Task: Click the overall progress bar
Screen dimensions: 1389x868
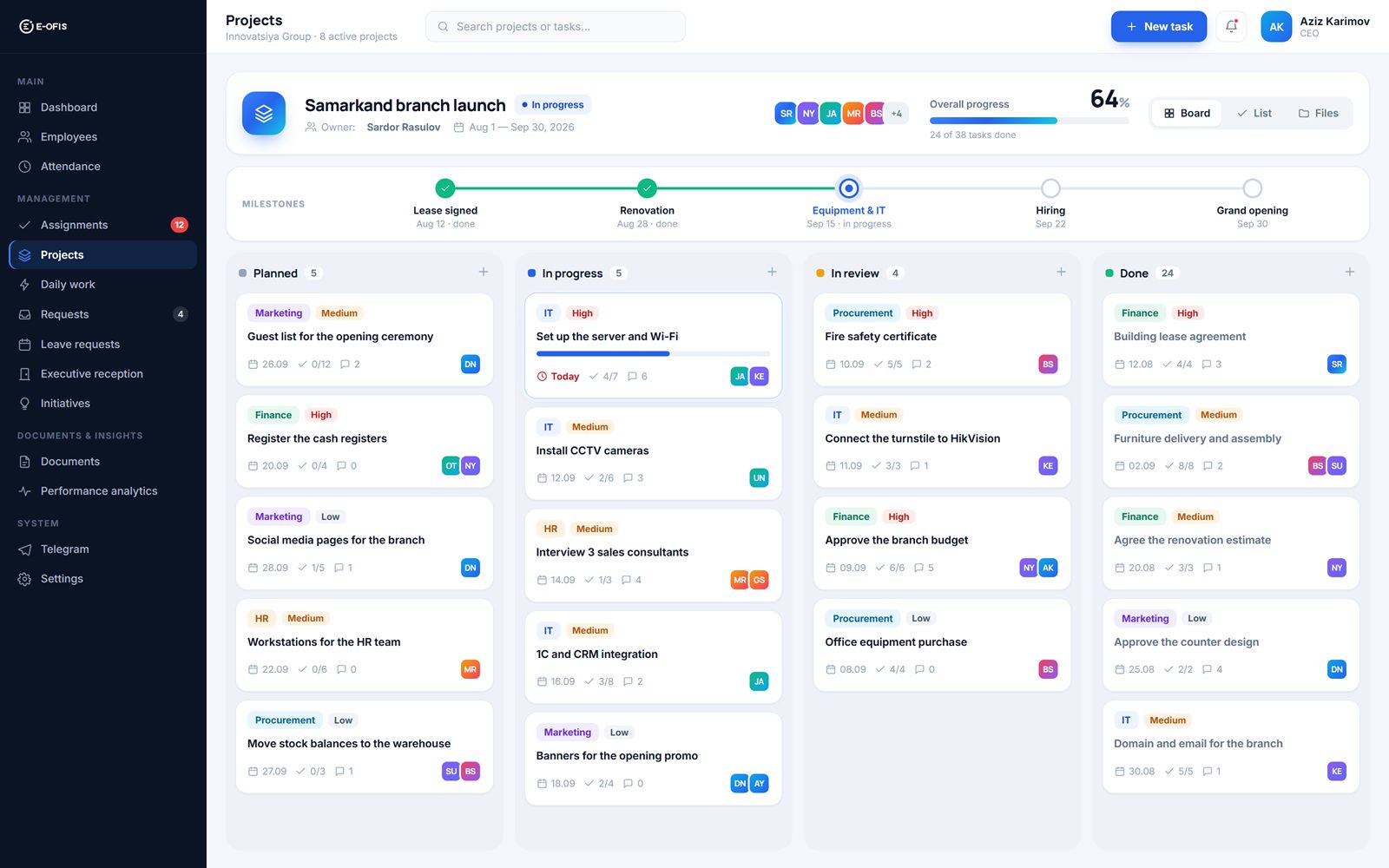Action: coord(1030,121)
